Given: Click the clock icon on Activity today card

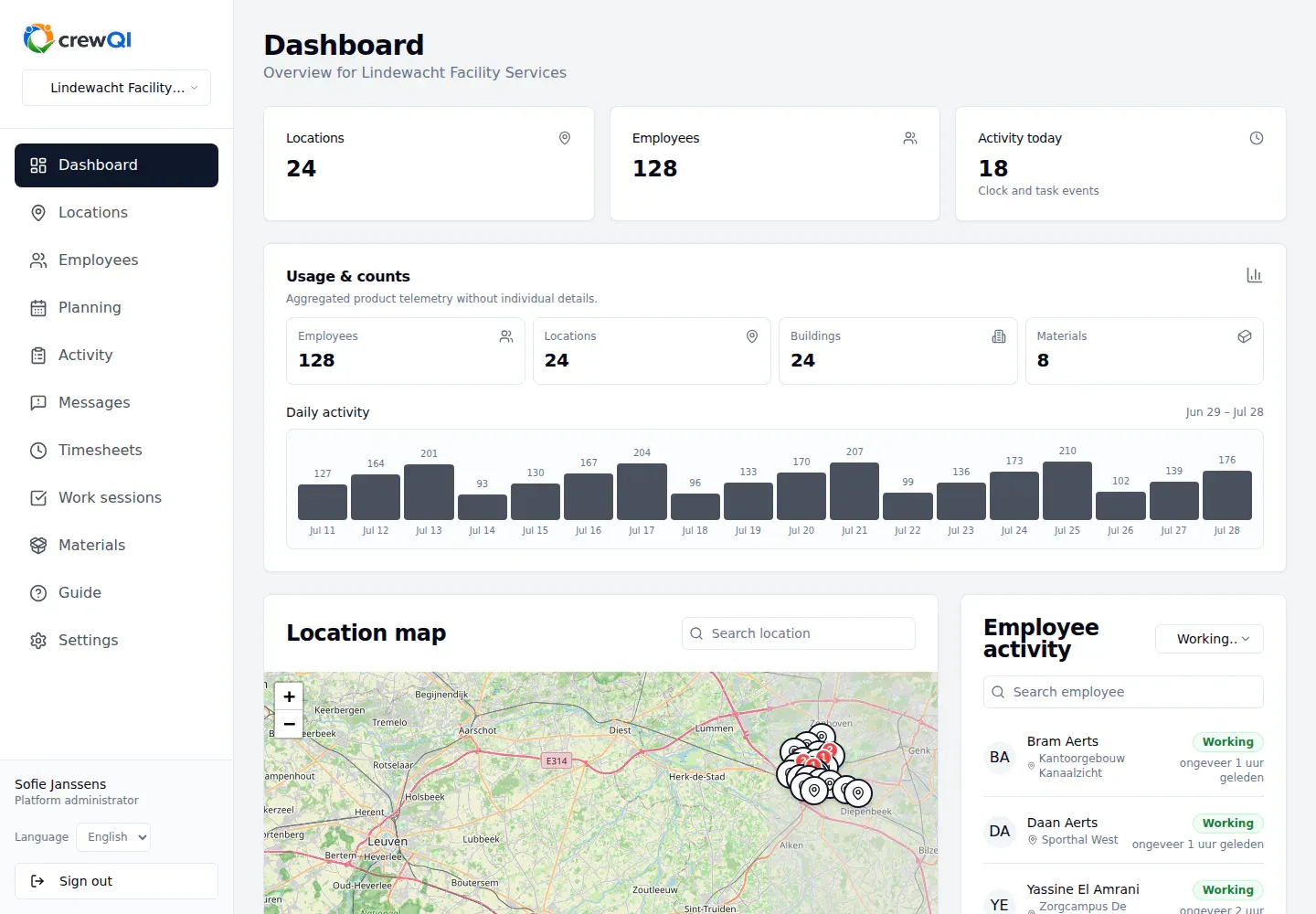Looking at the screenshot, I should [1257, 138].
